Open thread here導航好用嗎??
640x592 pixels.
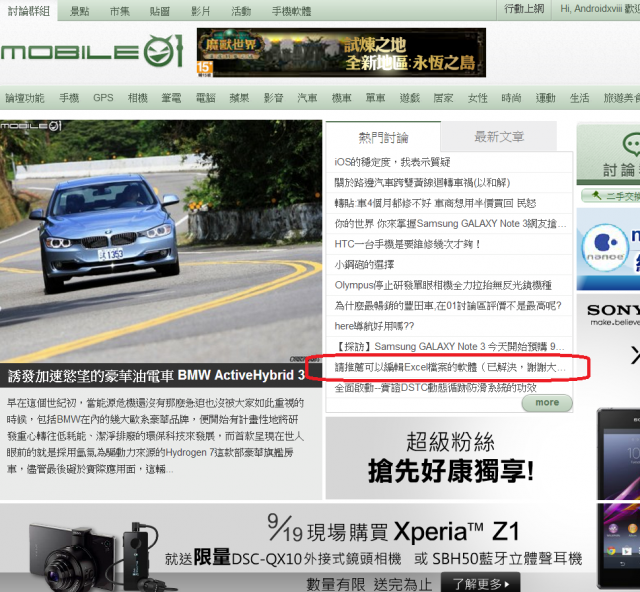point(374,326)
